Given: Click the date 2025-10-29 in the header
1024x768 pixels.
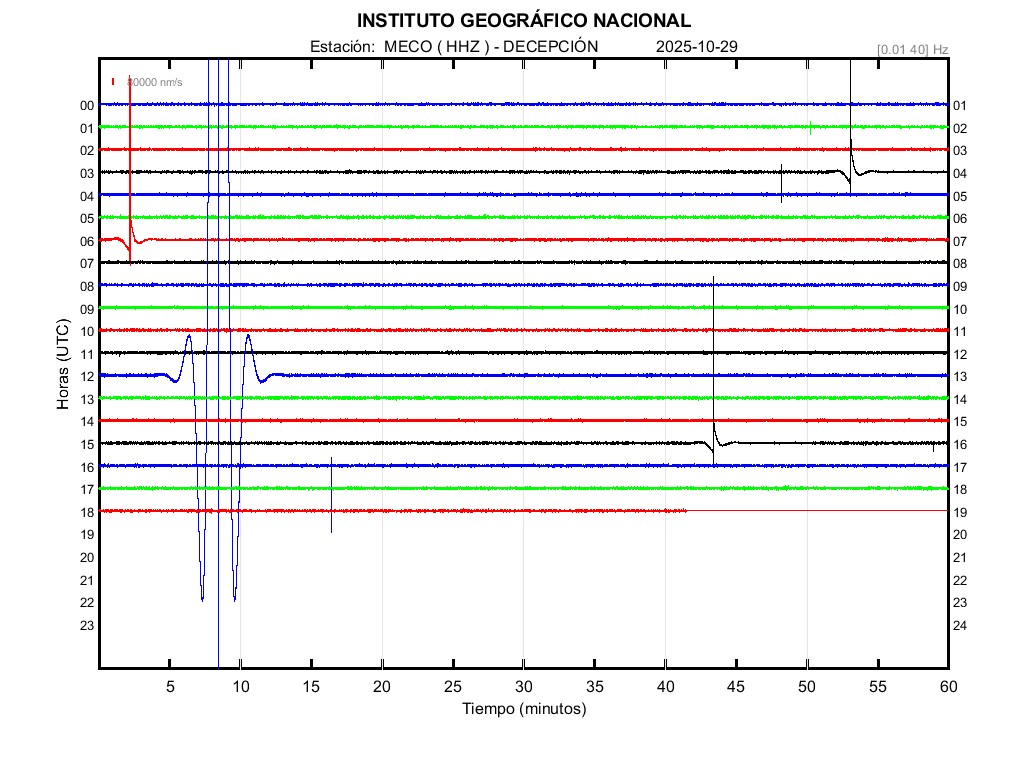Looking at the screenshot, I should pos(697,47).
